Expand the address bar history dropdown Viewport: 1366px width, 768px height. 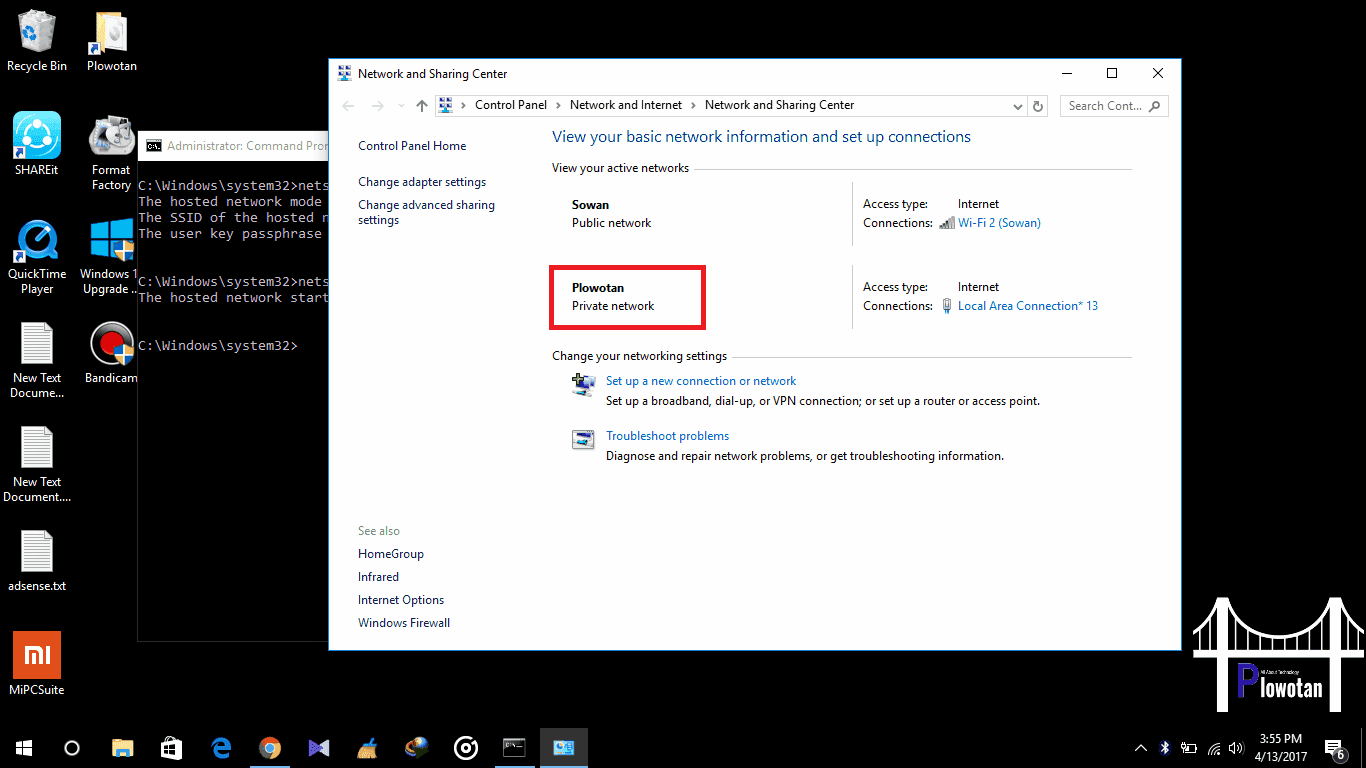click(x=1017, y=105)
